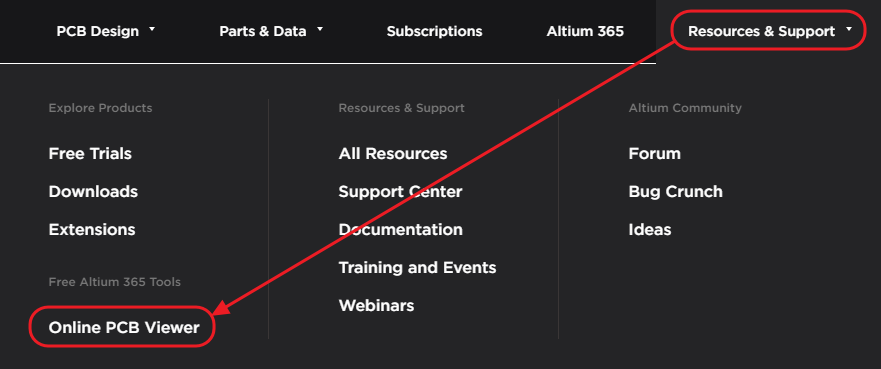The image size is (881, 369).
Task: Open the Extensions link
Action: tap(92, 230)
